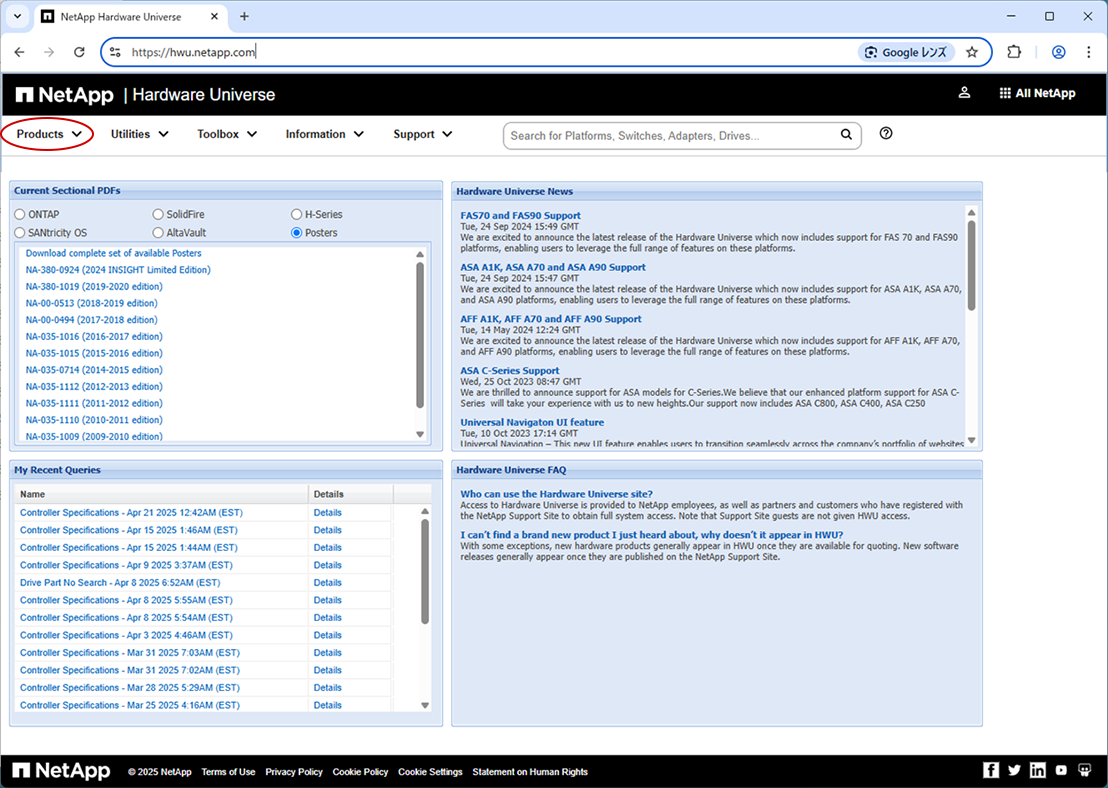Sort recent queries by Name column header
Viewport: 1108px width, 788px height.
pos(161,494)
